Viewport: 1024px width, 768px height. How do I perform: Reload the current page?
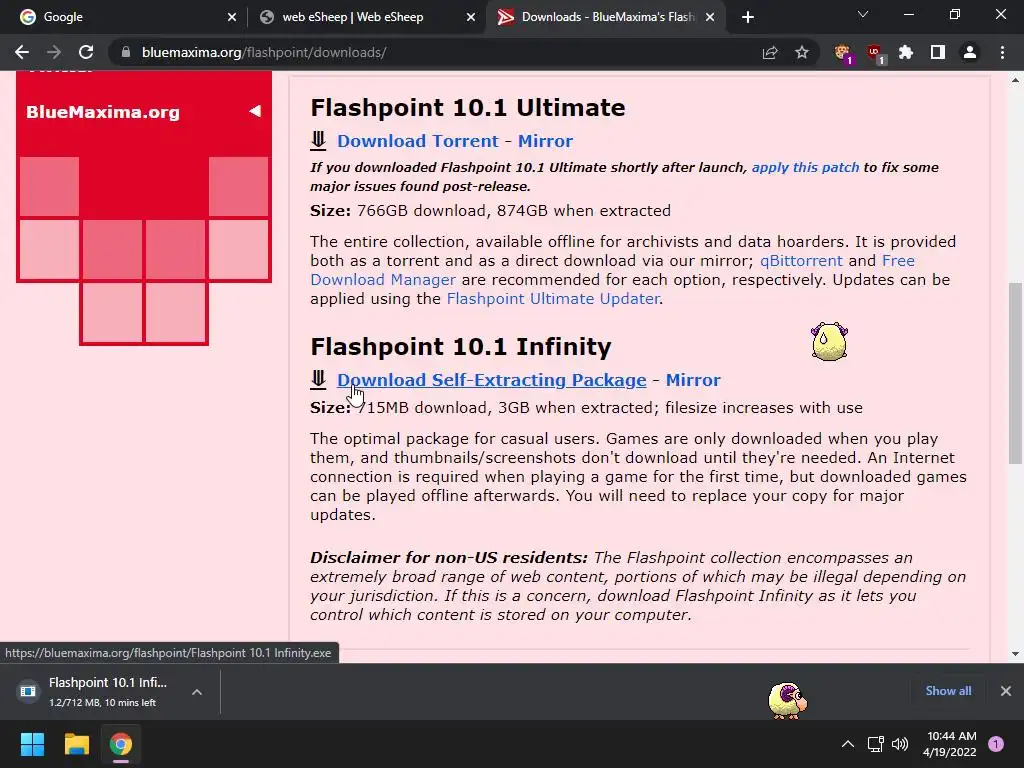coord(86,52)
